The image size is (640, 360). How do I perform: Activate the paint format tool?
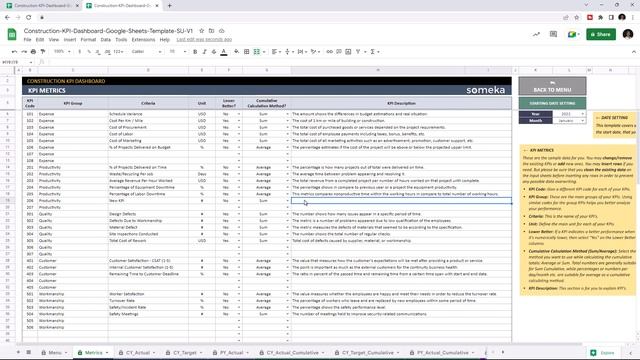[x=43, y=52]
